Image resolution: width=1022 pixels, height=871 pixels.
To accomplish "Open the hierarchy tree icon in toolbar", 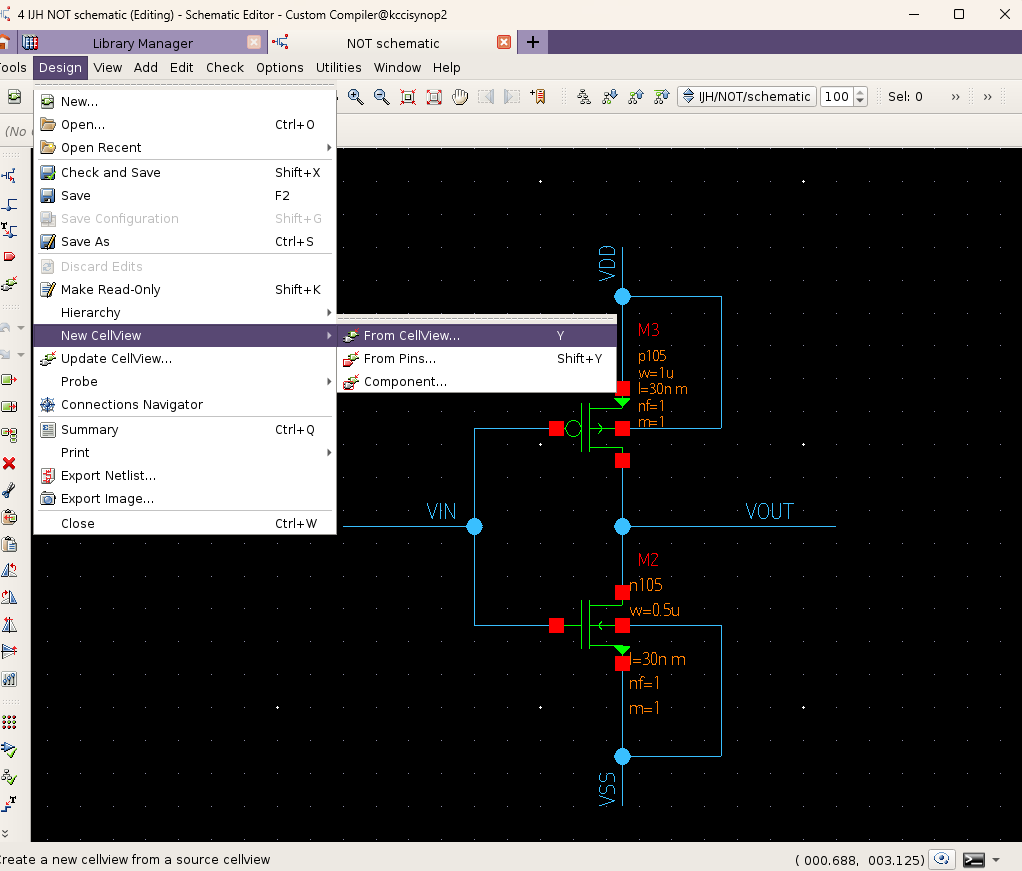I will [x=584, y=97].
